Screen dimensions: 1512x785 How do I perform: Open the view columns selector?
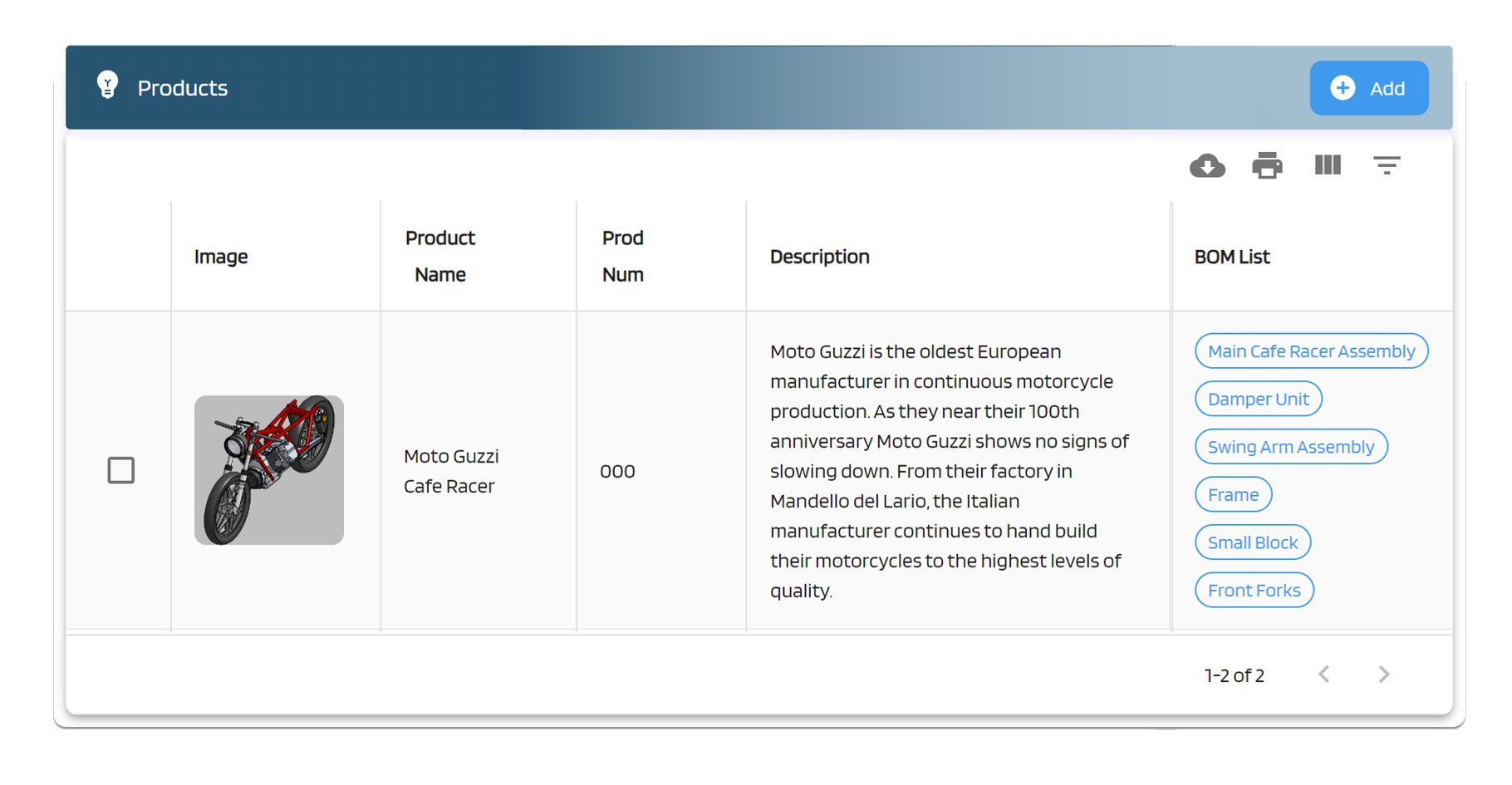[x=1328, y=164]
